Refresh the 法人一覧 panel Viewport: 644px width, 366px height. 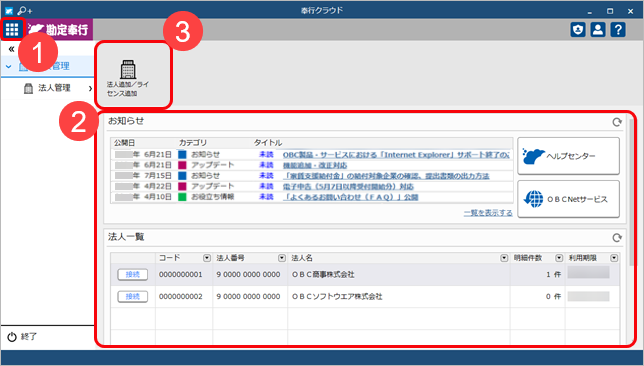616,237
